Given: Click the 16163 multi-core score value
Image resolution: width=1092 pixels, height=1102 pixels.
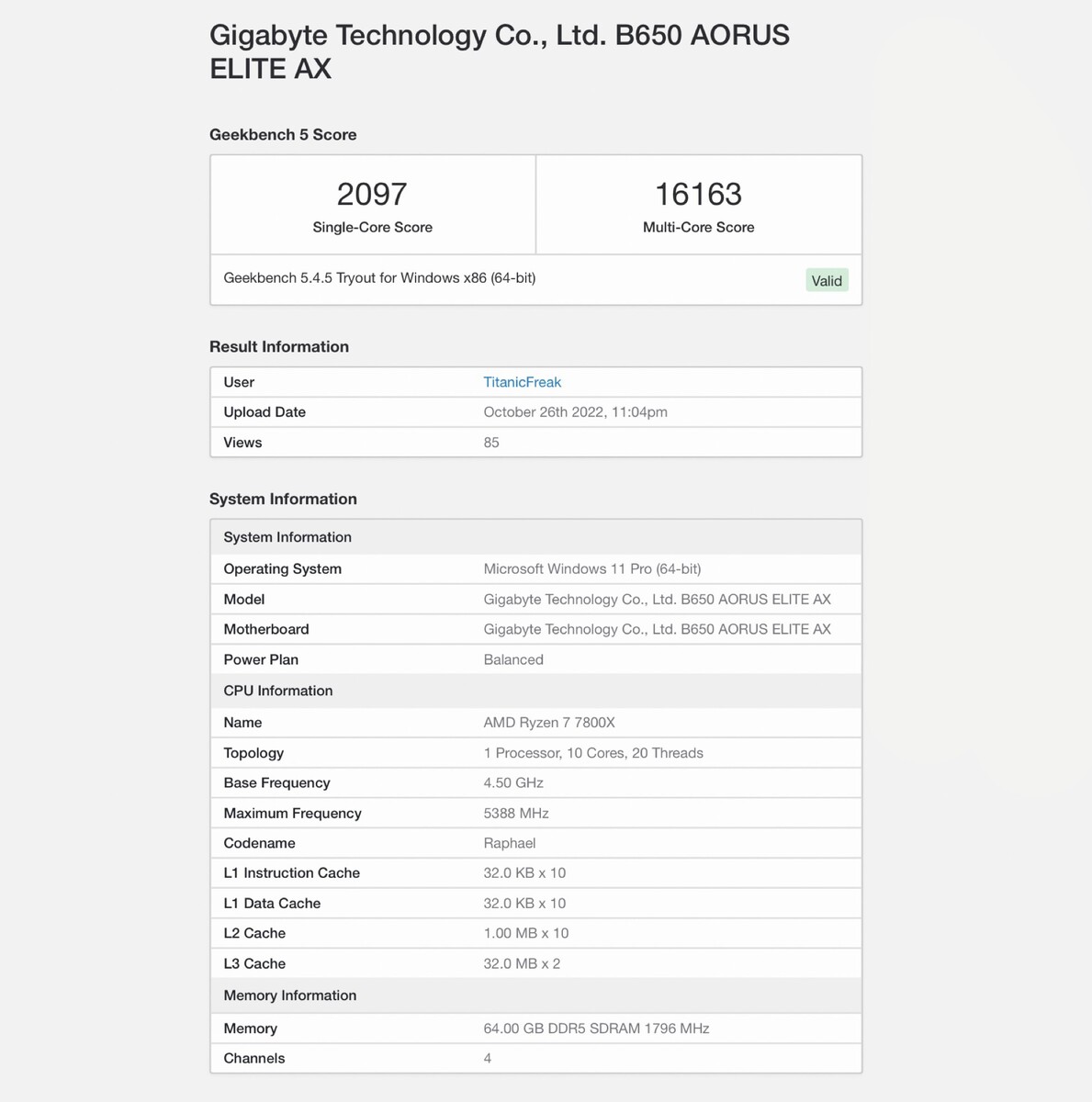Looking at the screenshot, I should point(698,194).
